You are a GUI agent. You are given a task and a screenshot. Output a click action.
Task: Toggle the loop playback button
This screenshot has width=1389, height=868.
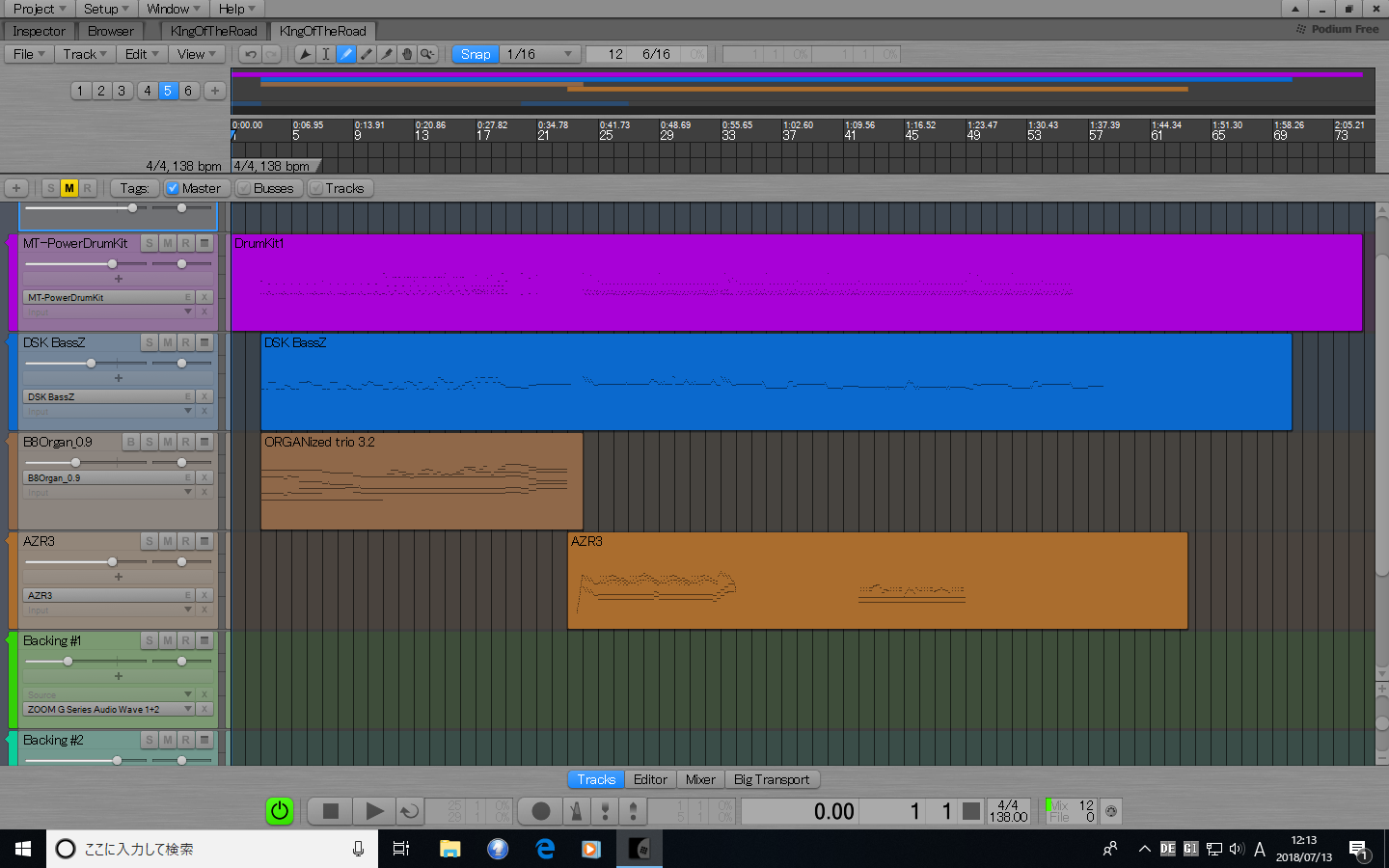pyautogui.click(x=410, y=811)
